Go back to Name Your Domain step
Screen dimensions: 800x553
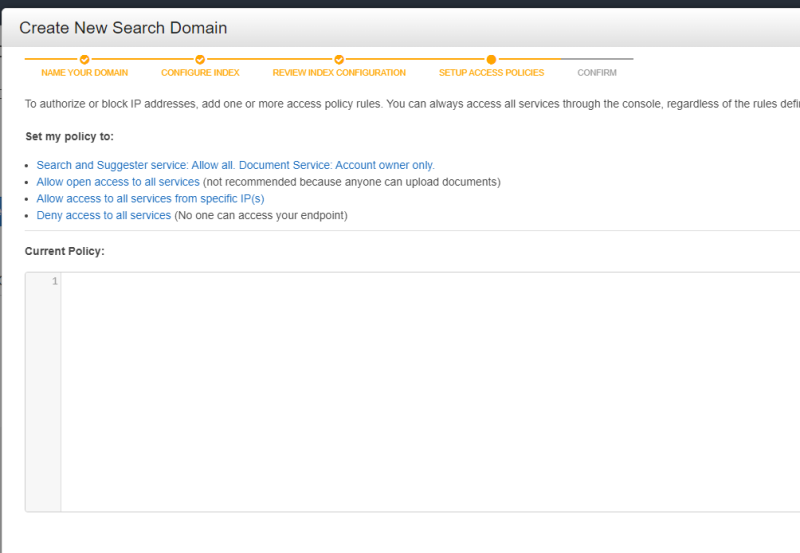pyautogui.click(x=85, y=73)
